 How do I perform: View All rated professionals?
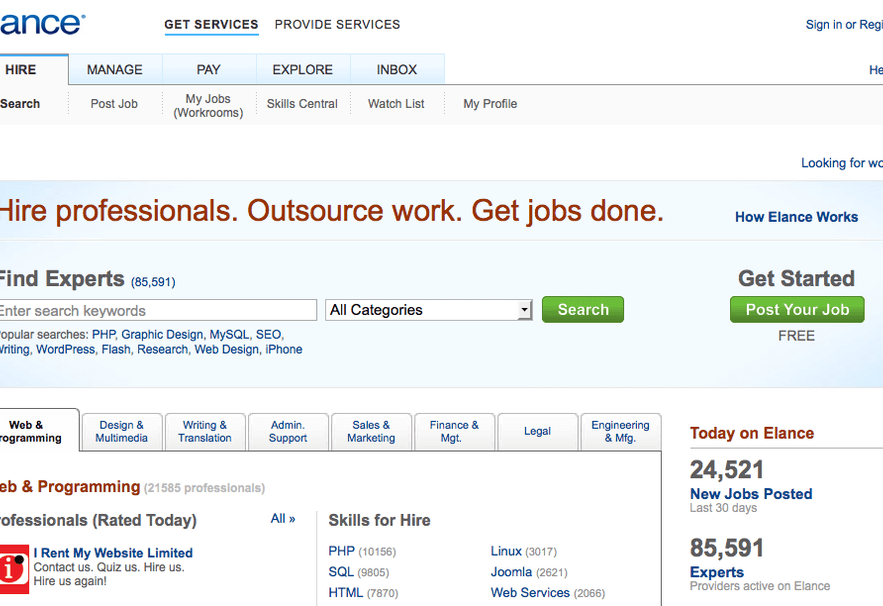click(x=283, y=519)
